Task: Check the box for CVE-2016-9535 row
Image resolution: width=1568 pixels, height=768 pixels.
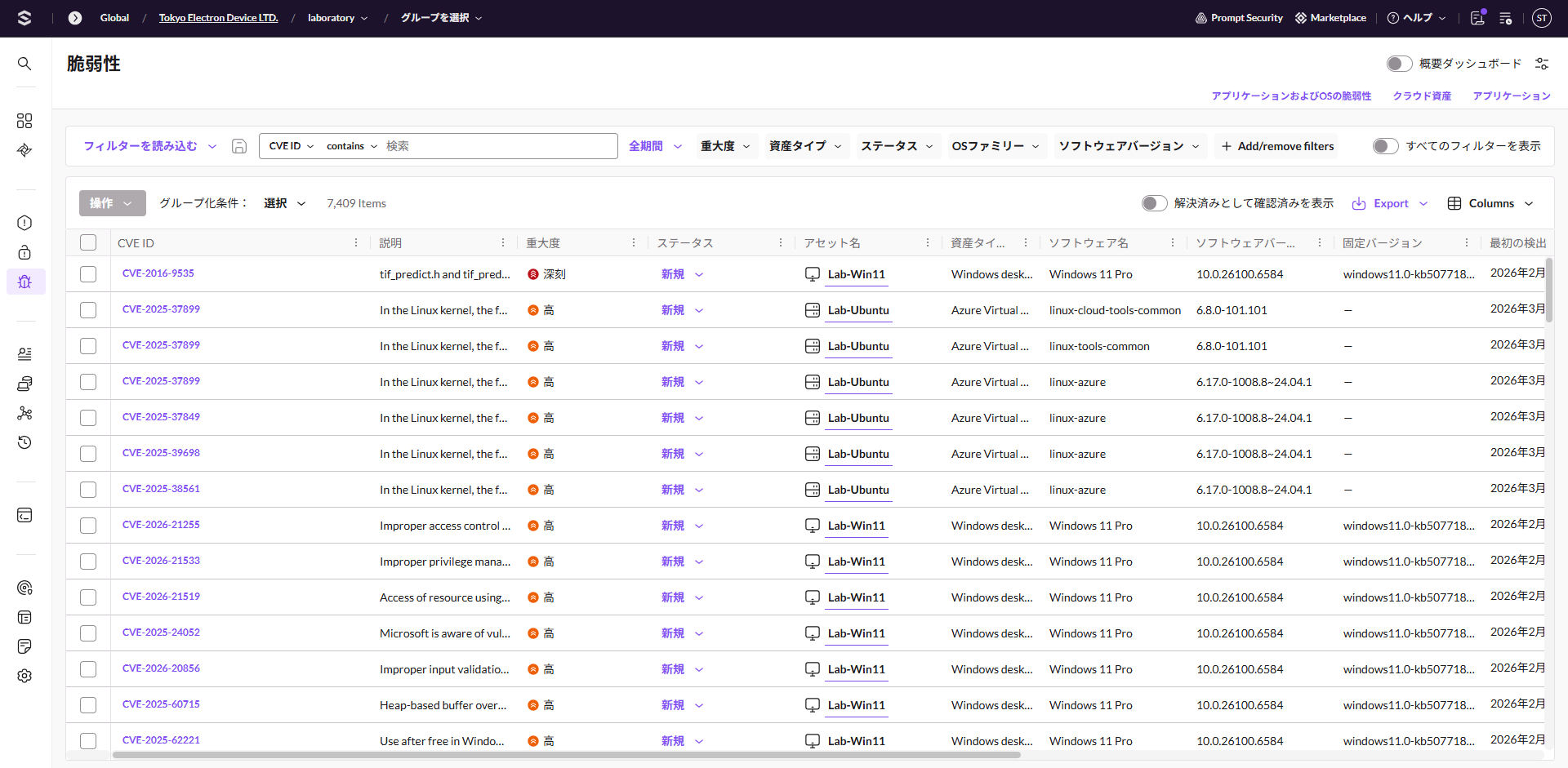Action: pos(88,274)
